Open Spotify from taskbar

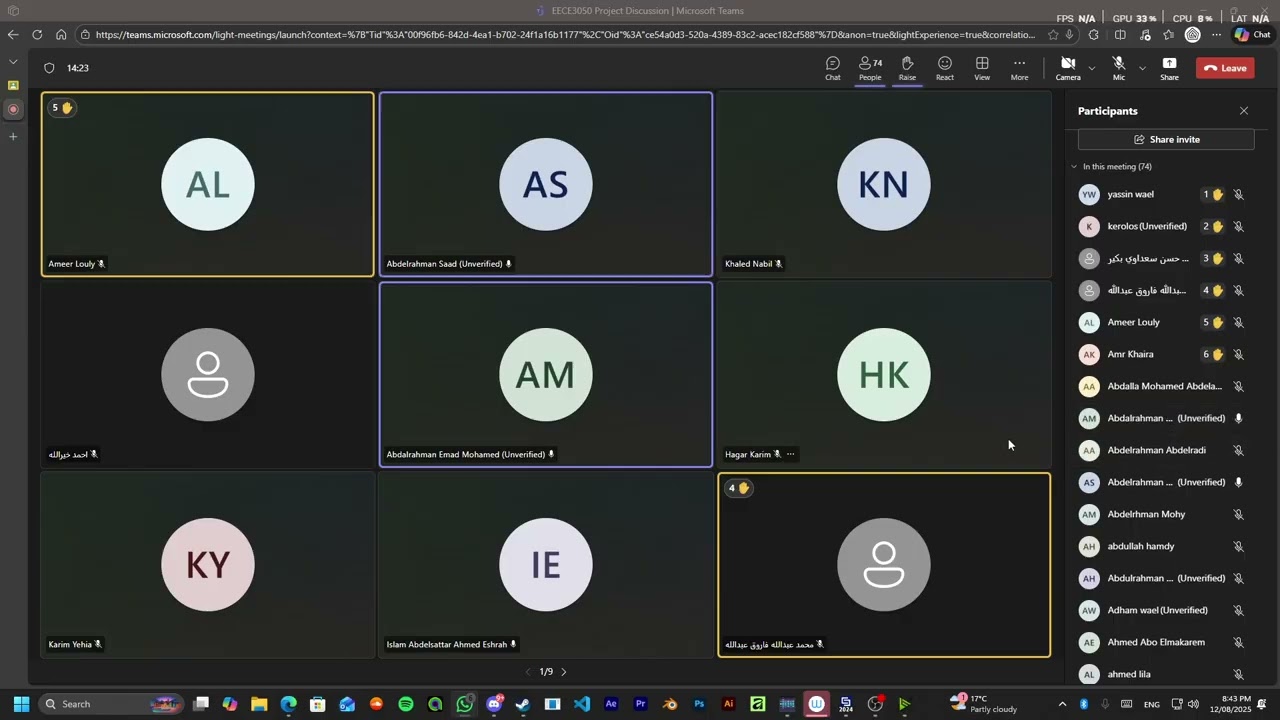click(405, 704)
